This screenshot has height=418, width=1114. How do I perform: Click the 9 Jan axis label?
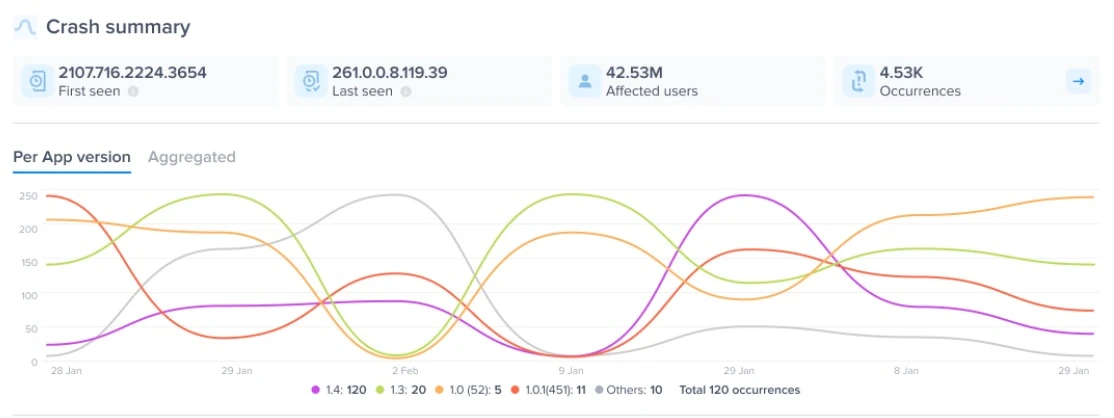[571, 371]
